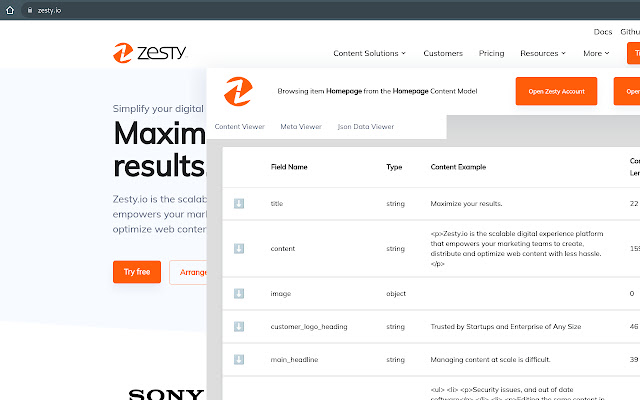This screenshot has width=640, height=400.
Task: Click the 'Maximize your results.' content example
Action: point(467,204)
